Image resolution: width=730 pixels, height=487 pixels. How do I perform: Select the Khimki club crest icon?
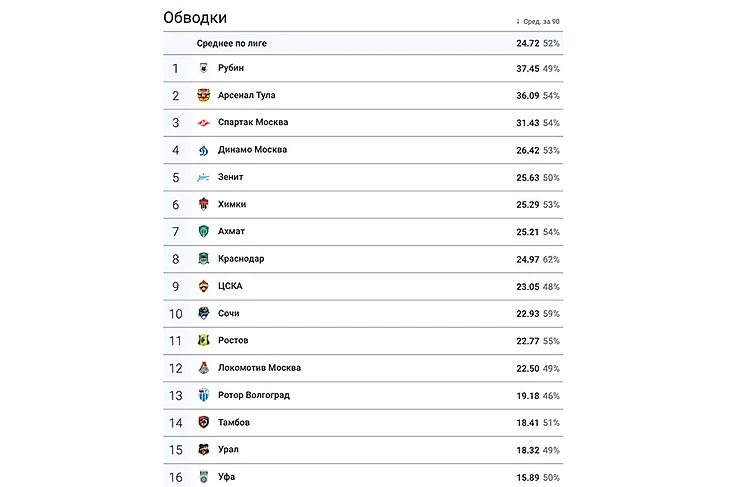click(203, 204)
